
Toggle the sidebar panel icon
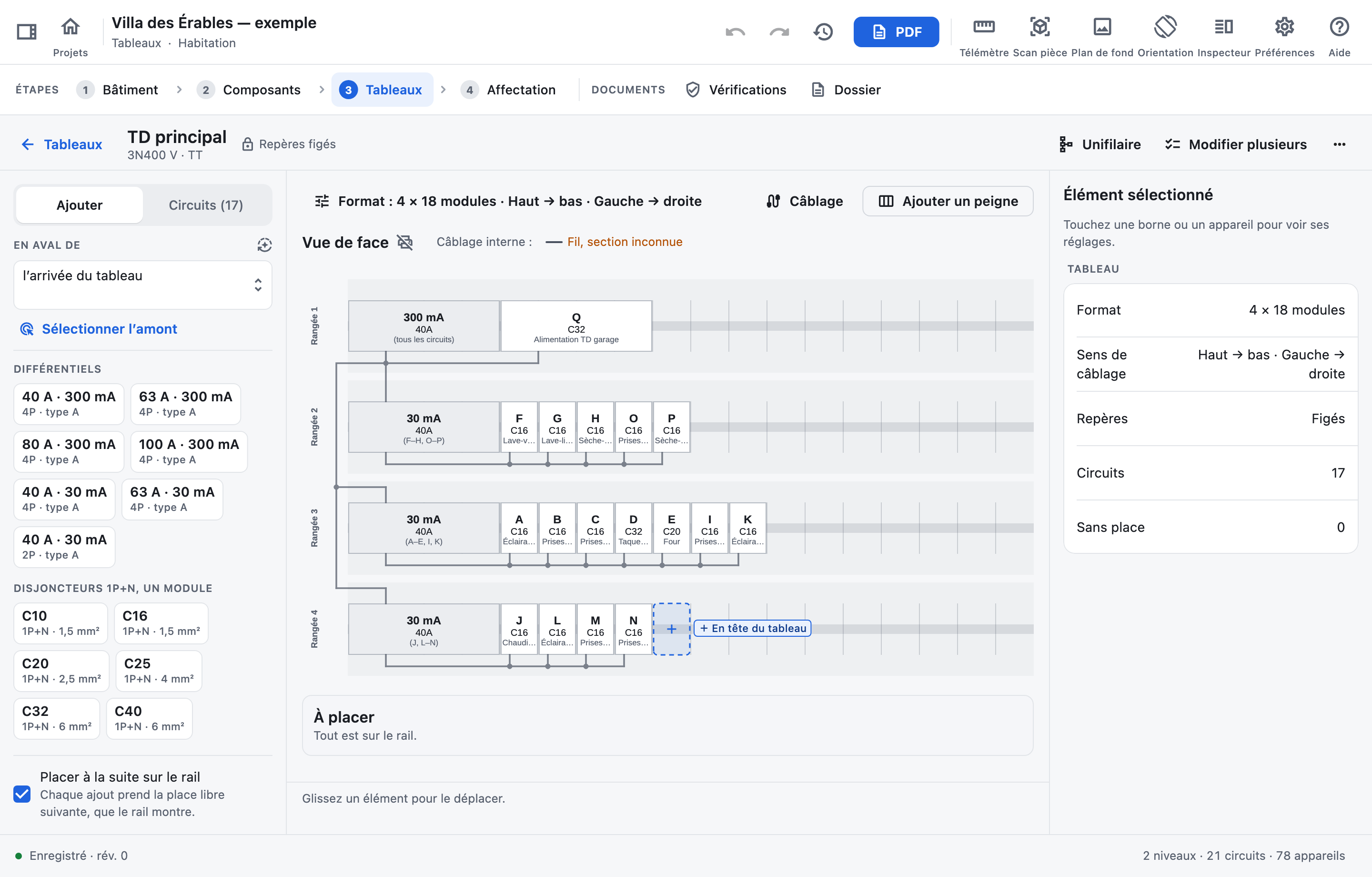pos(27,31)
